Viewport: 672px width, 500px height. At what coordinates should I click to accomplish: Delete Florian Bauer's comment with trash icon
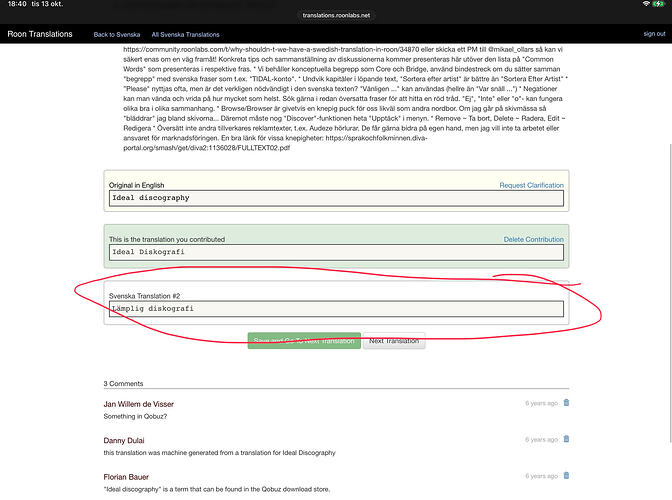click(566, 475)
